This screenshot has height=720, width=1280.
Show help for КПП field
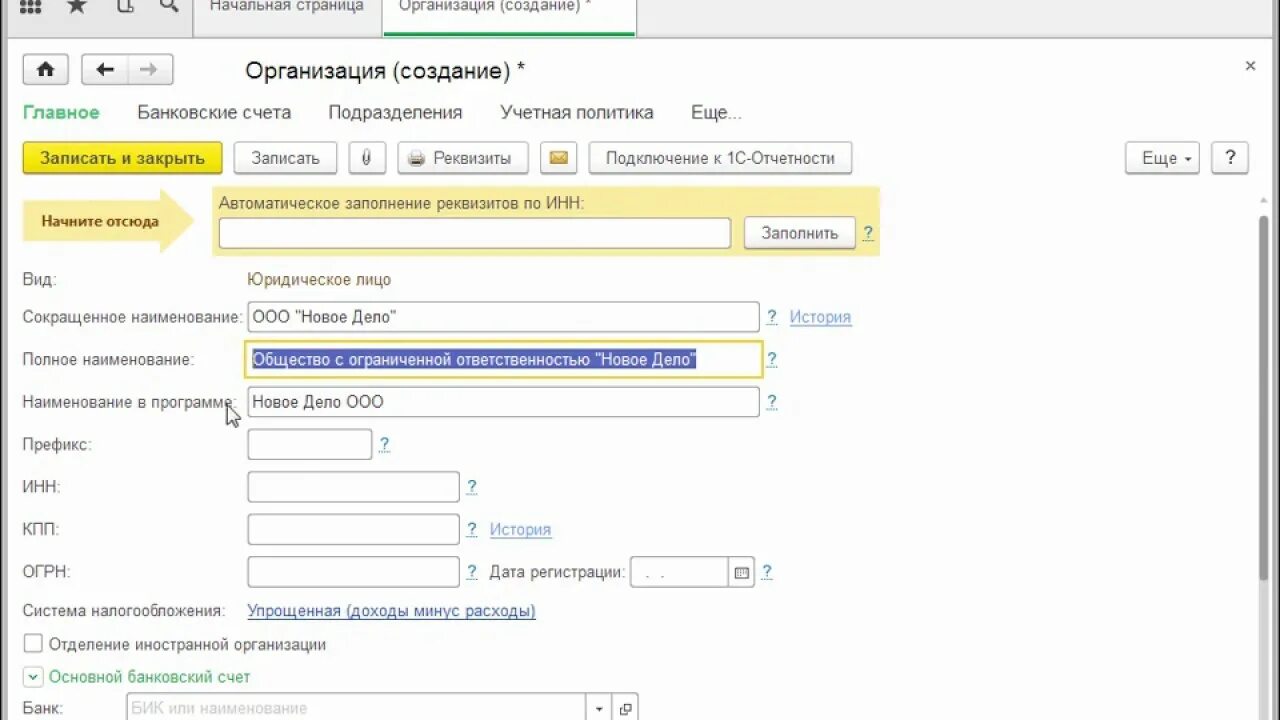click(x=472, y=529)
